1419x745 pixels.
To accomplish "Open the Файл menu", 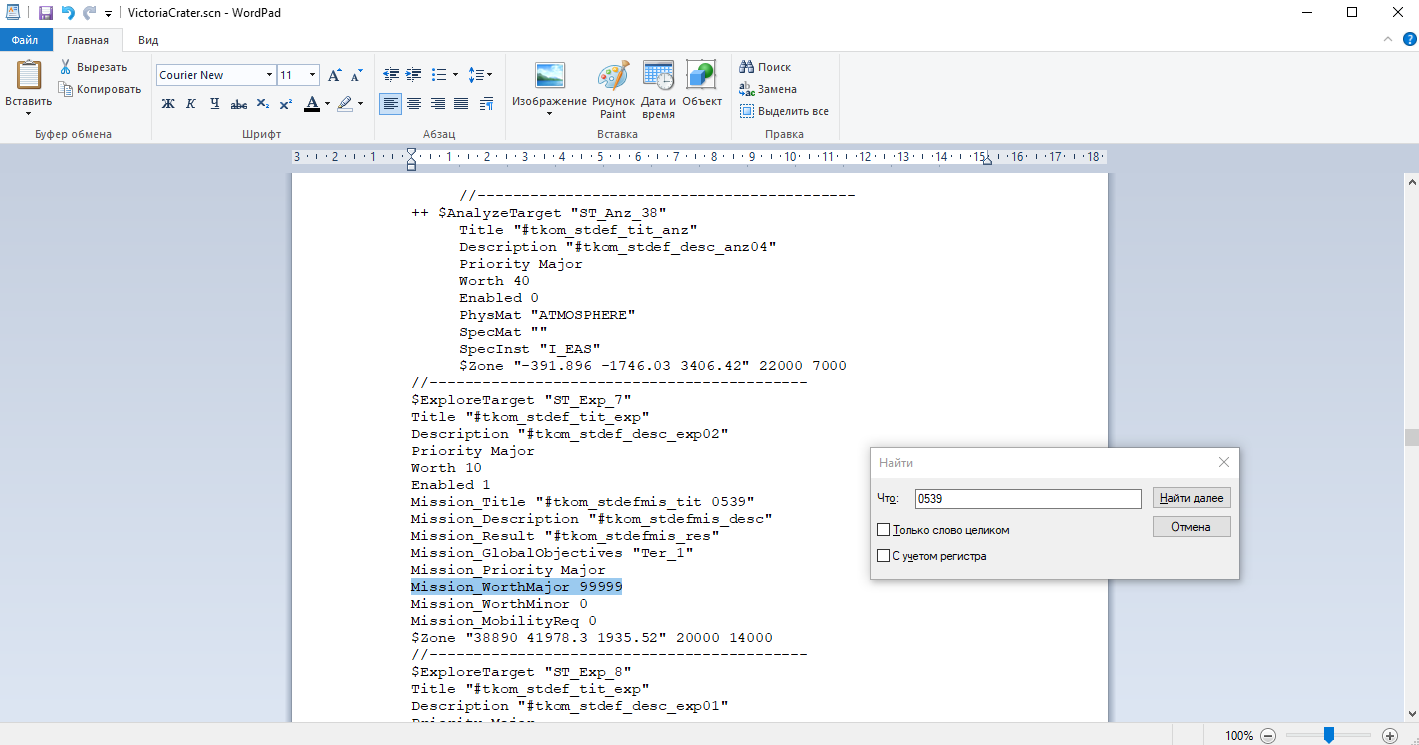I will pyautogui.click(x=25, y=40).
